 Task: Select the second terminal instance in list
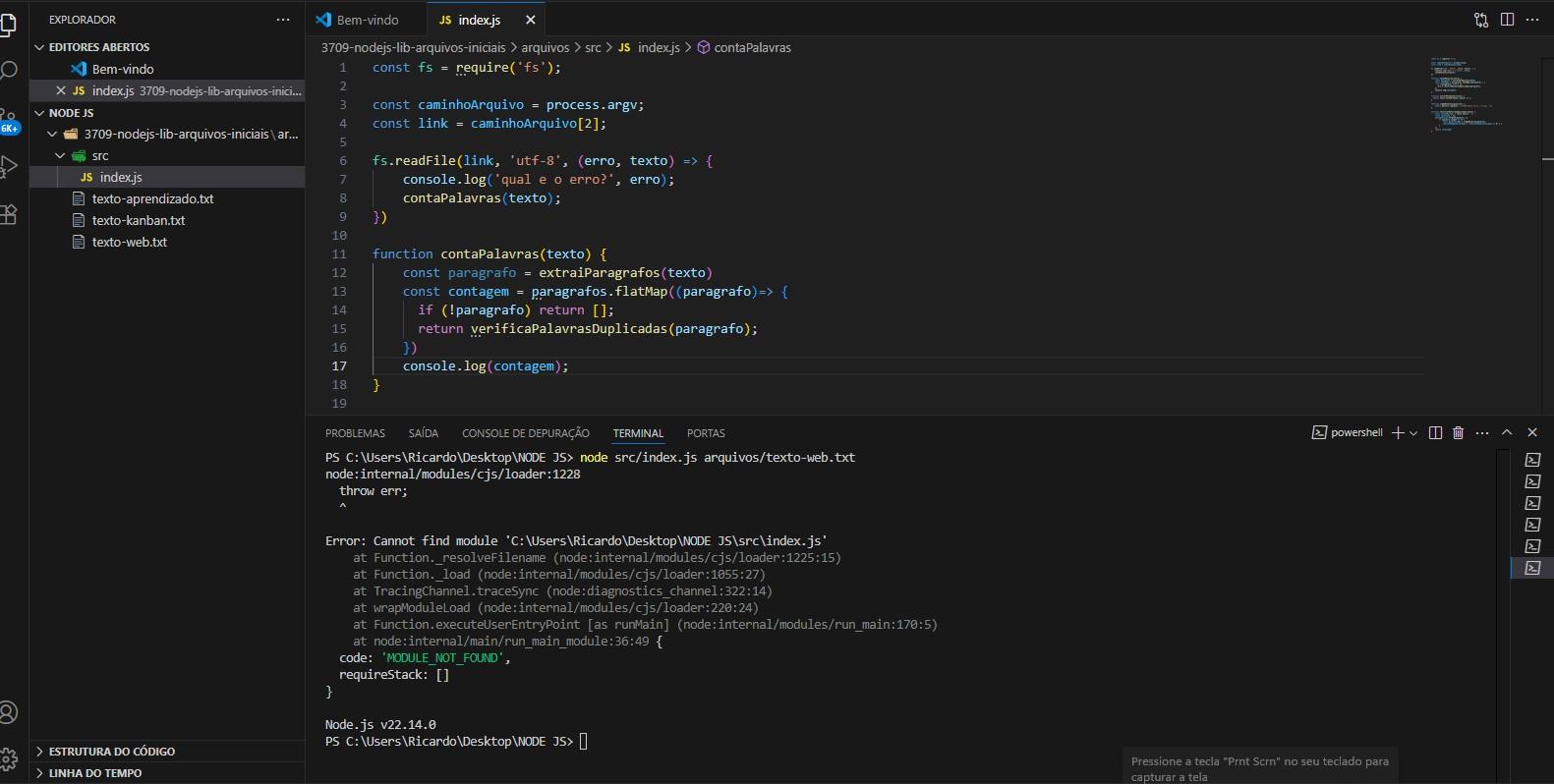click(1532, 481)
